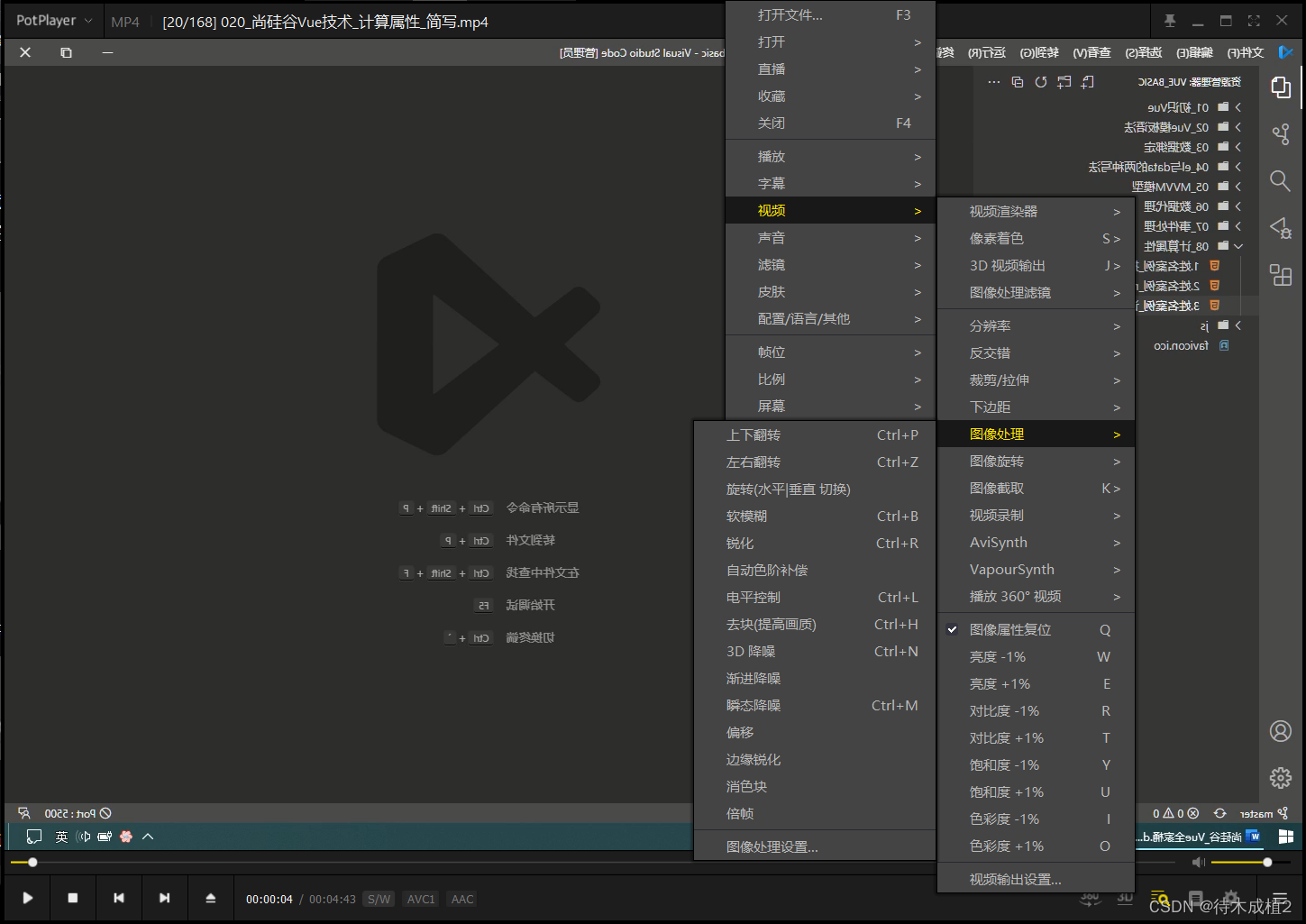Open the 皮肤 menu entry

tap(830, 292)
